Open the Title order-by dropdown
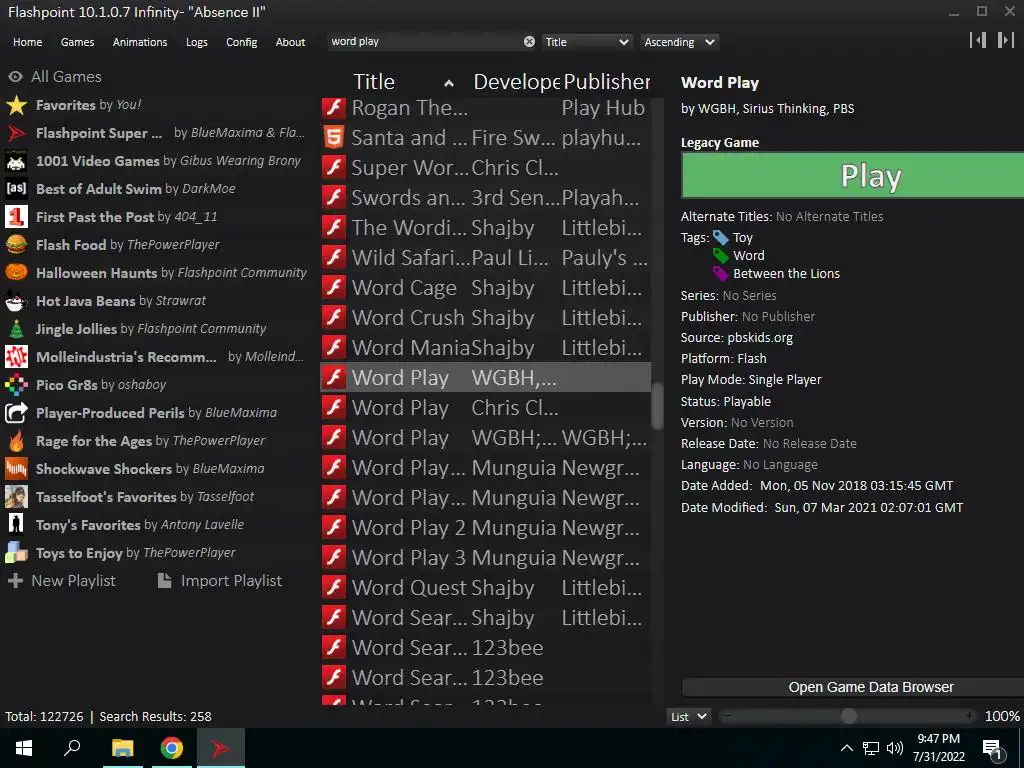This screenshot has width=1024, height=768. [x=586, y=42]
